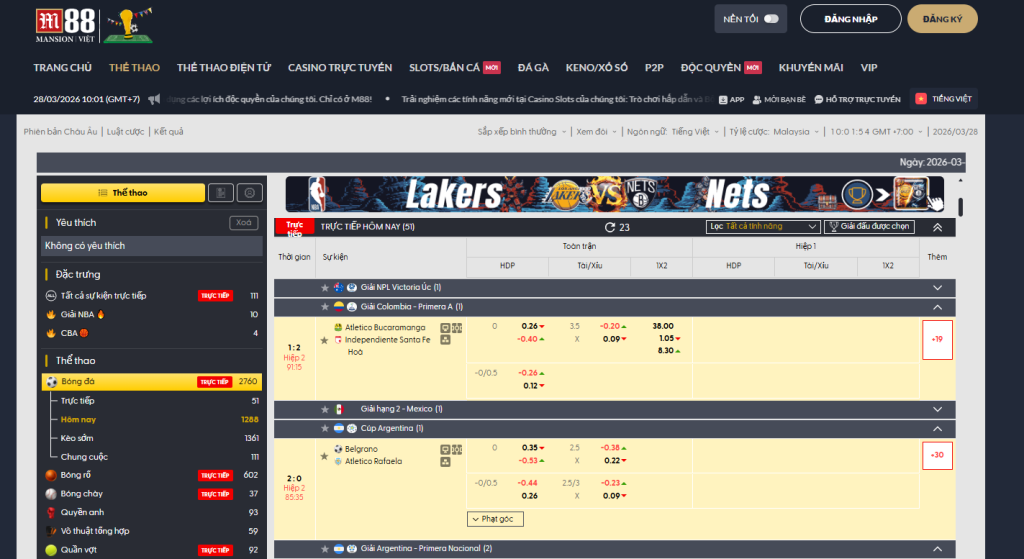Screen dimensions: 1024x559
Task: Expand the Phạt góc corners dropdown
Action: tap(495, 519)
